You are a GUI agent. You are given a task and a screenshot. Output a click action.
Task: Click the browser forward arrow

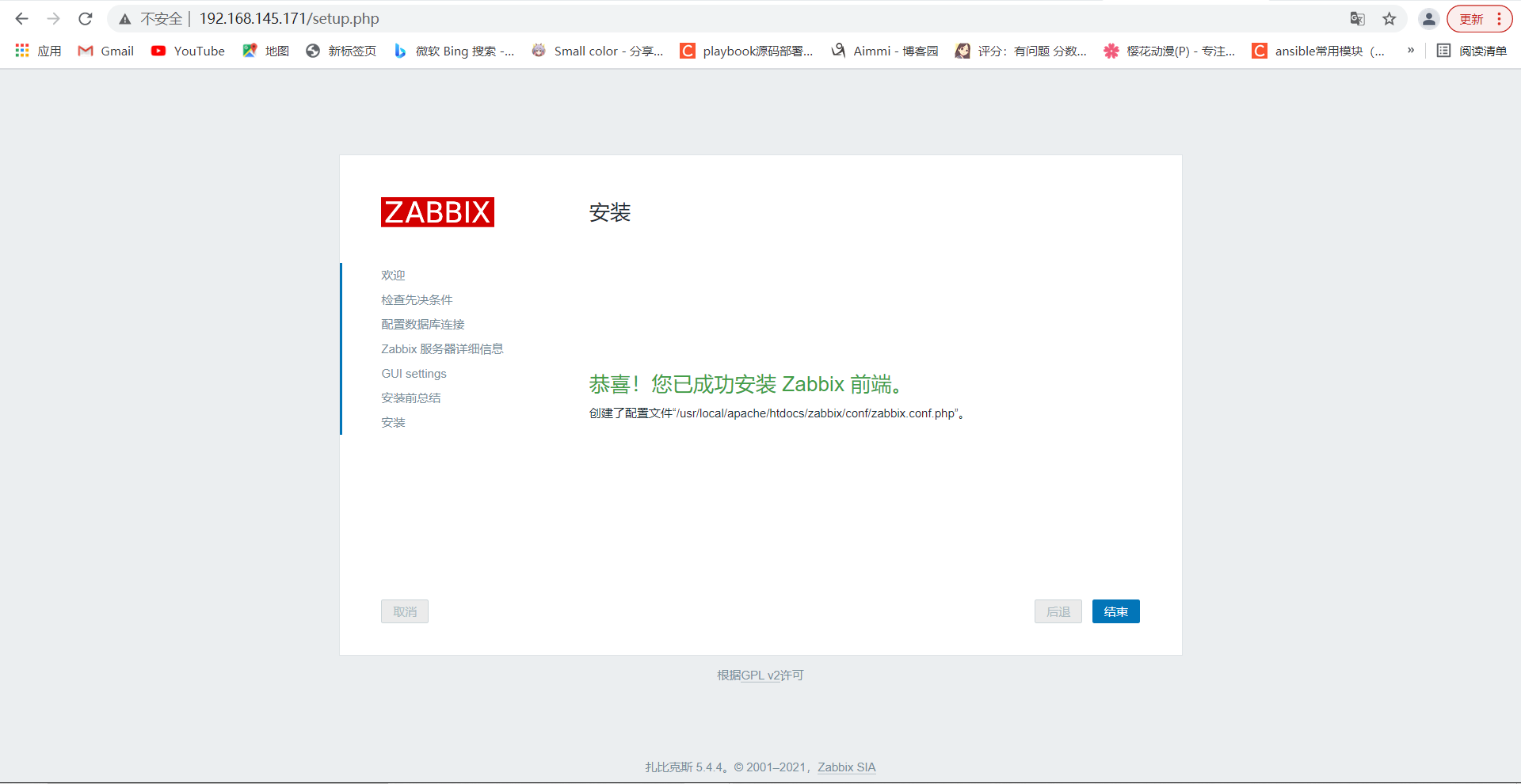click(x=54, y=19)
